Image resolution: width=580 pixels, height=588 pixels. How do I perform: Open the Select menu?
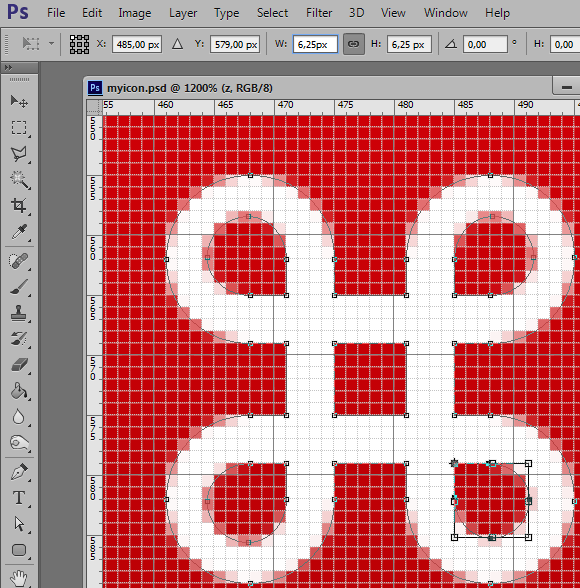[272, 13]
